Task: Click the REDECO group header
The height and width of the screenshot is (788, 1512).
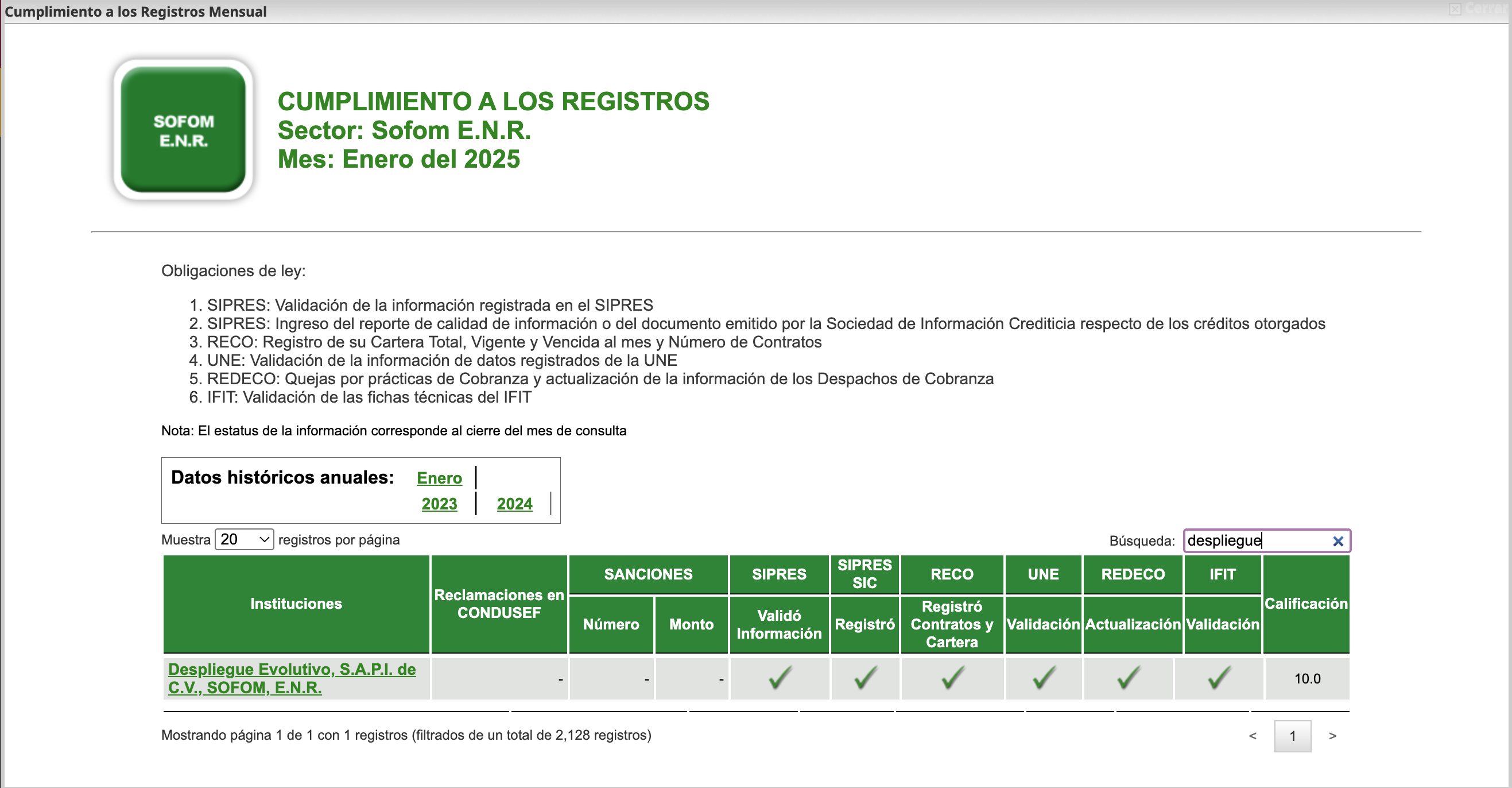Action: [1133, 574]
